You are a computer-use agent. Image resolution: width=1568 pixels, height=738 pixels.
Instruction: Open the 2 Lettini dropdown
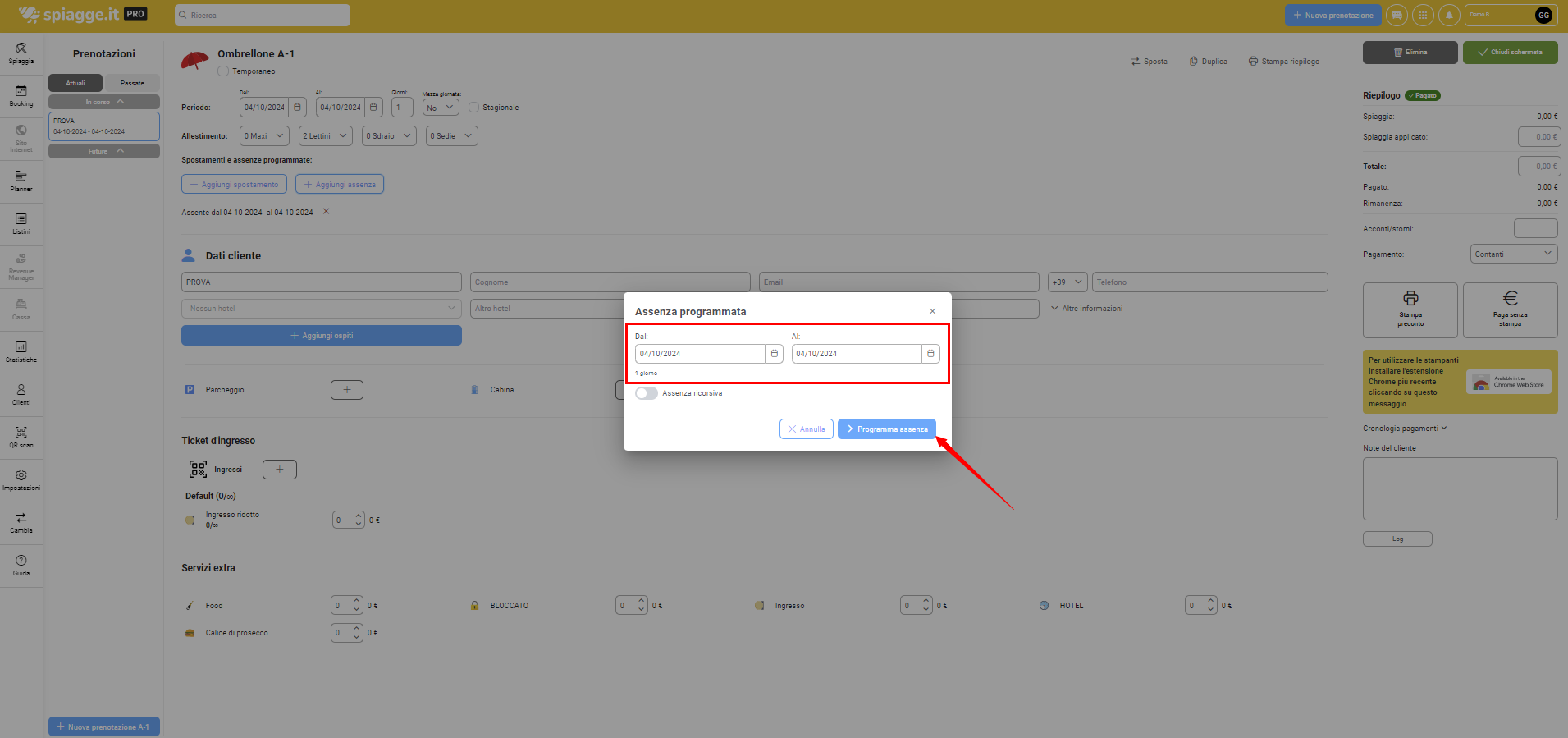[x=326, y=135]
